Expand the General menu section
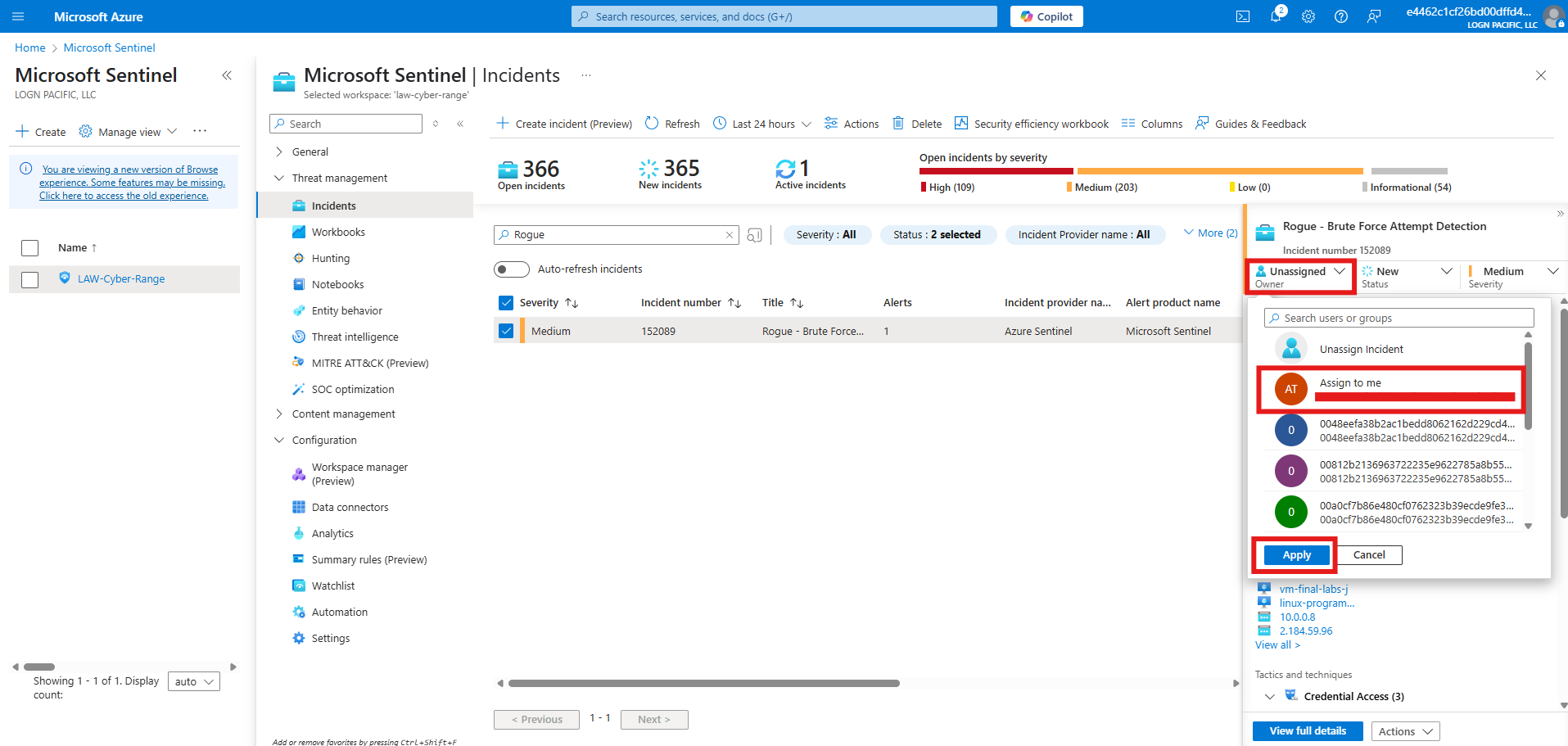 (x=279, y=152)
